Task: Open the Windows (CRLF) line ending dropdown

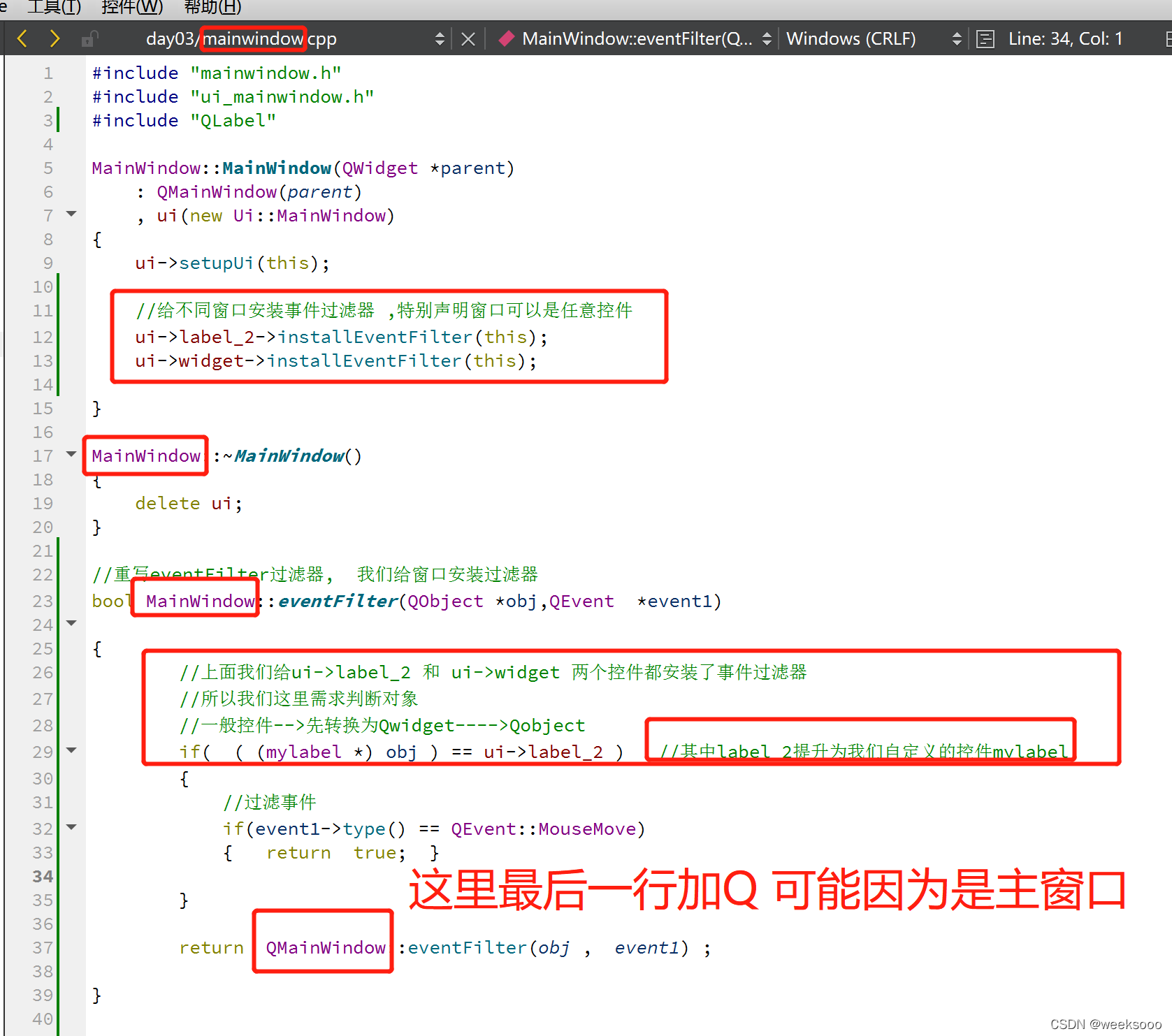Action: pyautogui.click(x=957, y=39)
